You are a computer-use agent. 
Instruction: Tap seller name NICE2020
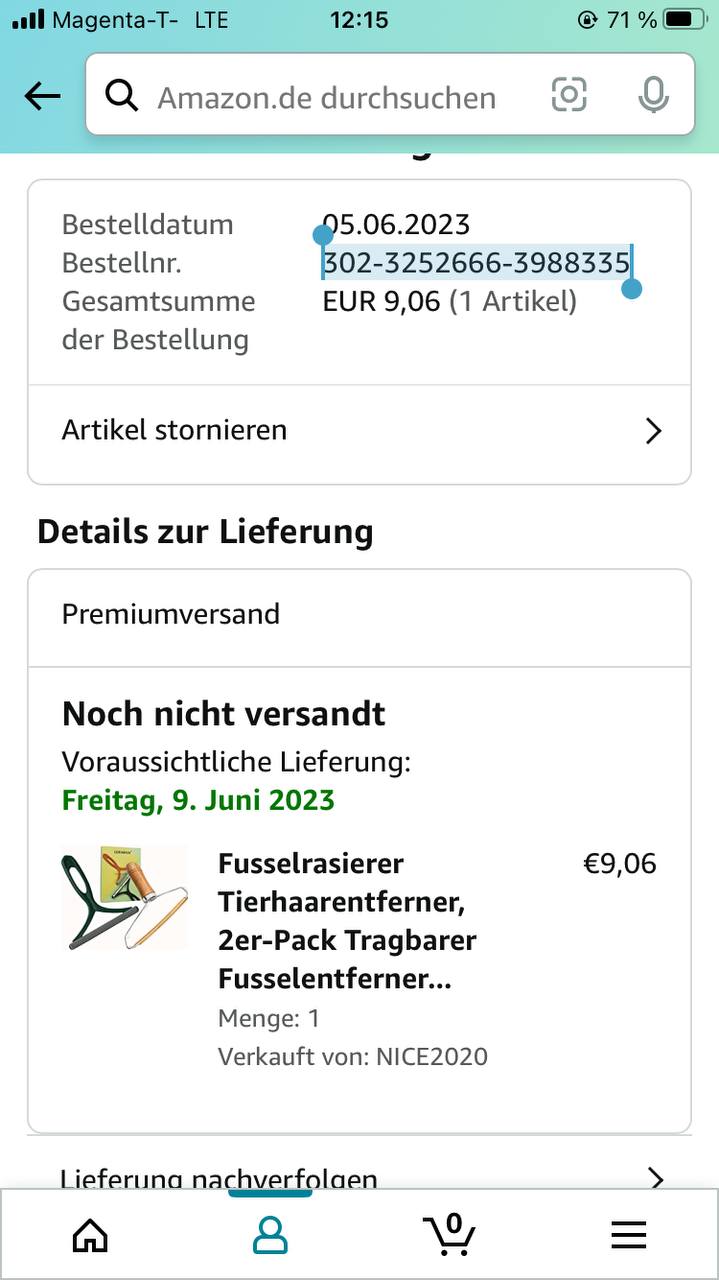tap(431, 1056)
